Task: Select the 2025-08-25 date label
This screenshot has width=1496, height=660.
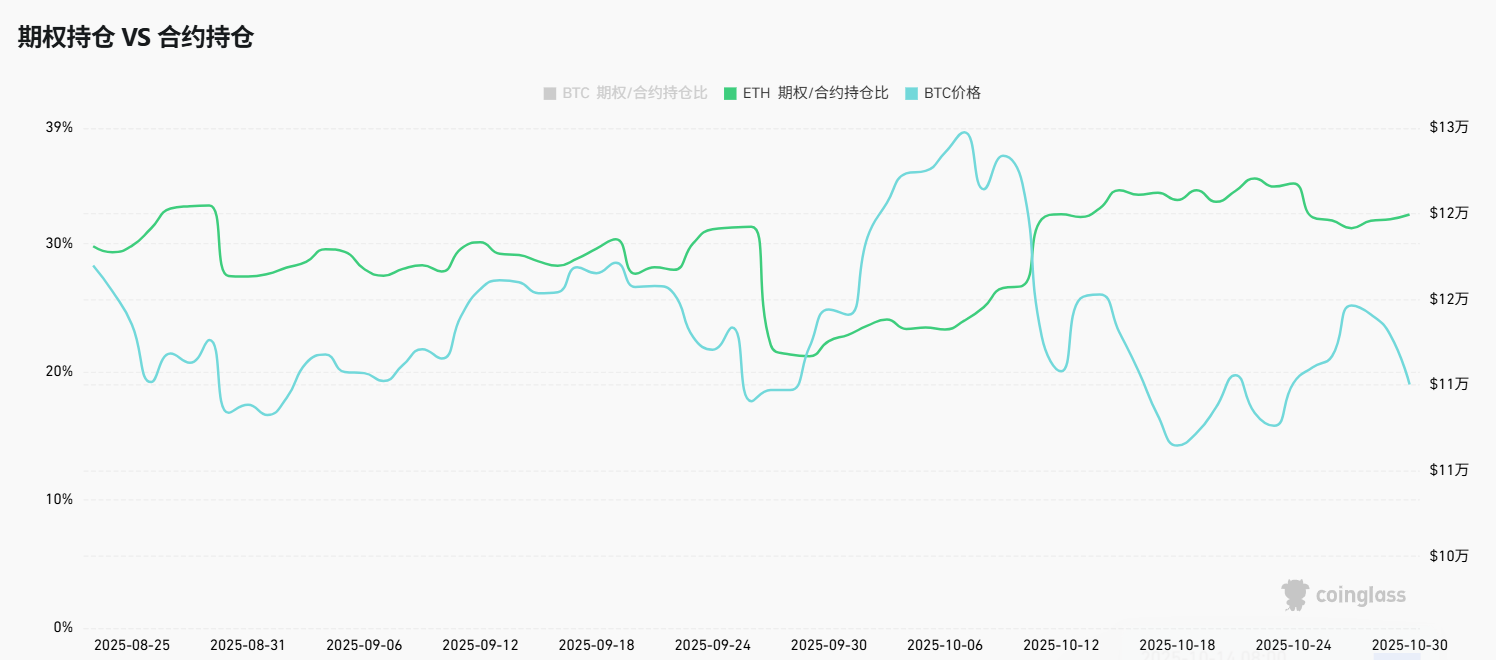Action: [x=132, y=645]
